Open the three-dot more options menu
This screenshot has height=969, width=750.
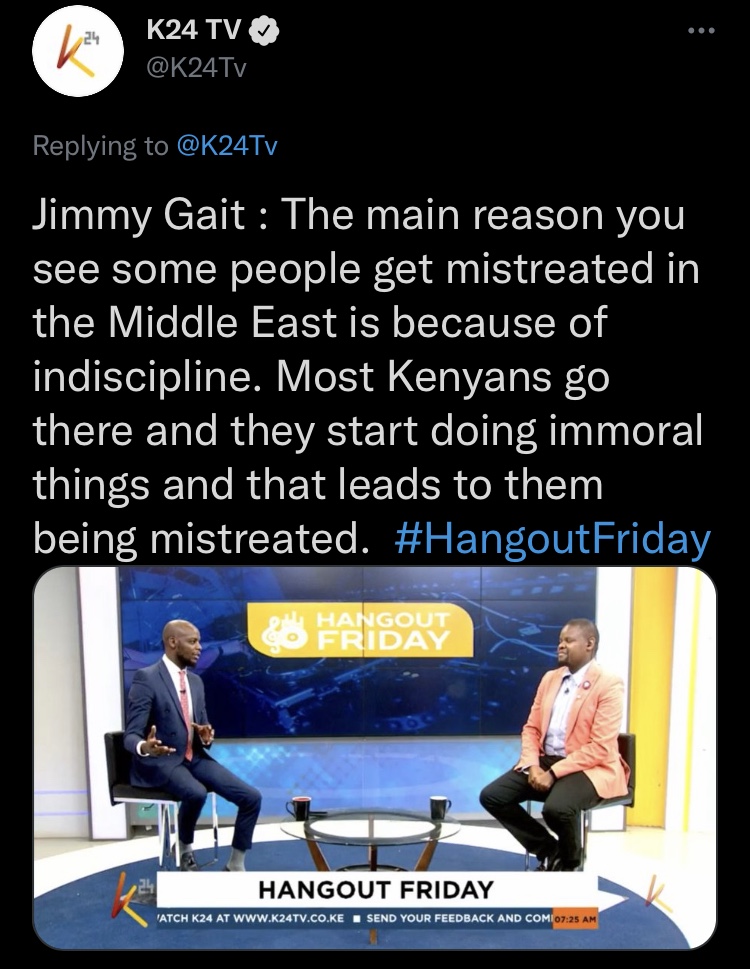pyautogui.click(x=702, y=30)
